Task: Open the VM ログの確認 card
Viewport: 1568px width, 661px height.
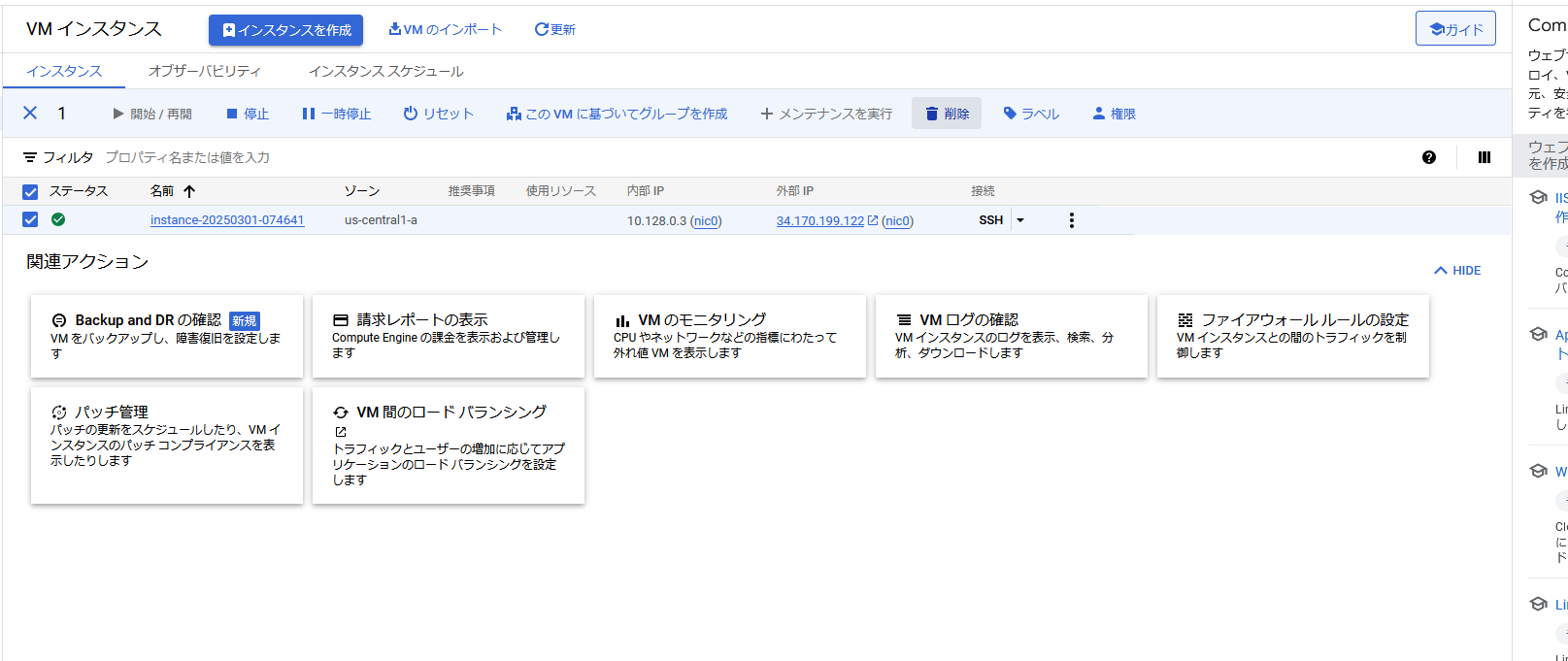Action: [x=1012, y=337]
